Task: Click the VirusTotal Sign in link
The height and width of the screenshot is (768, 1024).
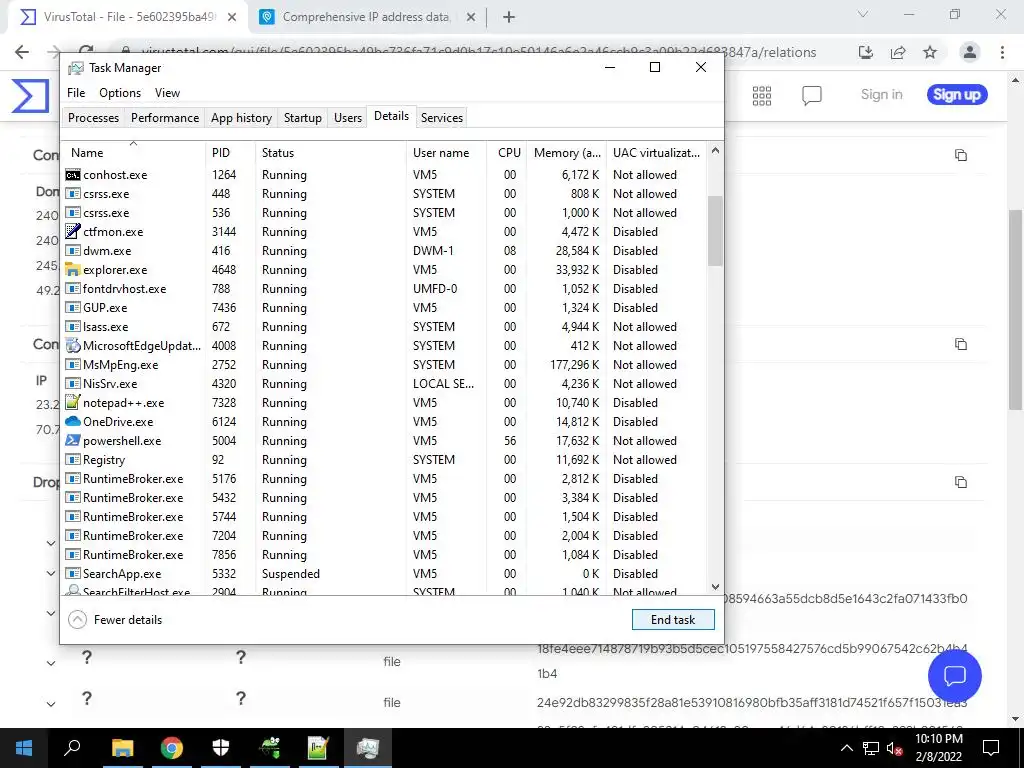Action: pos(881,95)
